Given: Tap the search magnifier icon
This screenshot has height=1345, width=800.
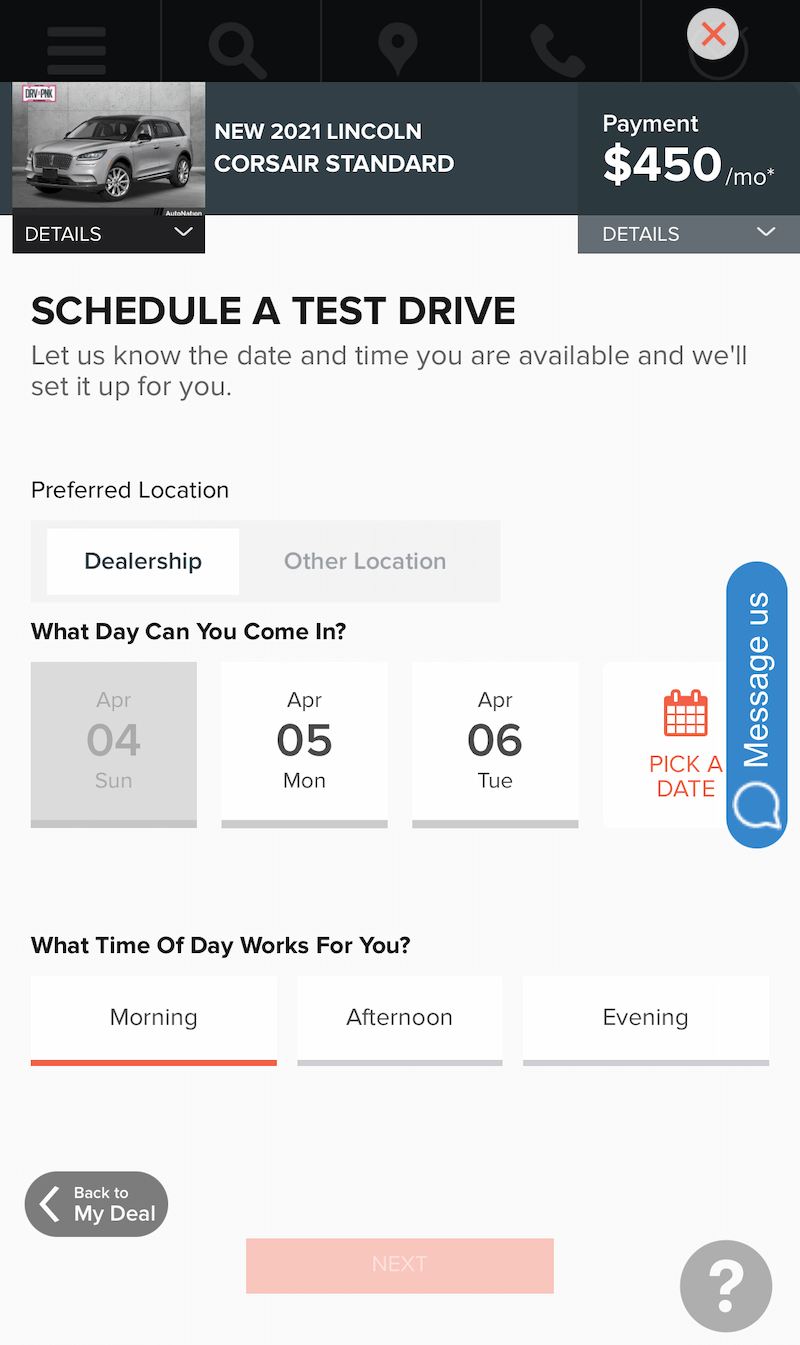Looking at the screenshot, I should click(x=237, y=46).
